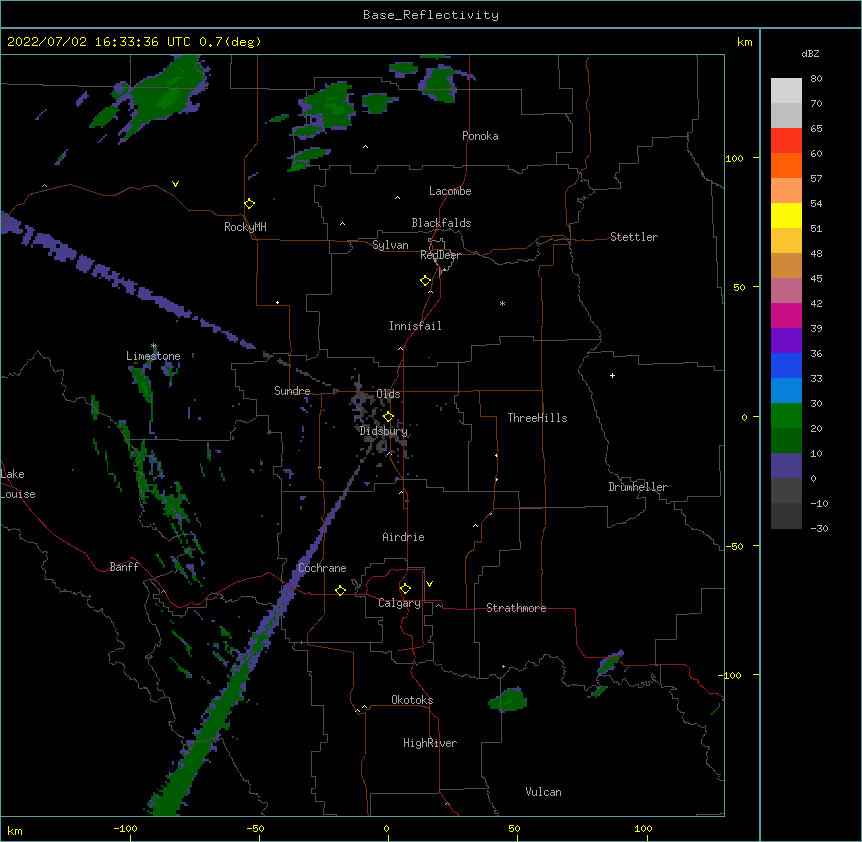Click the 0 tick label on bottom axis
Image resolution: width=862 pixels, height=842 pixels.
[x=386, y=828]
